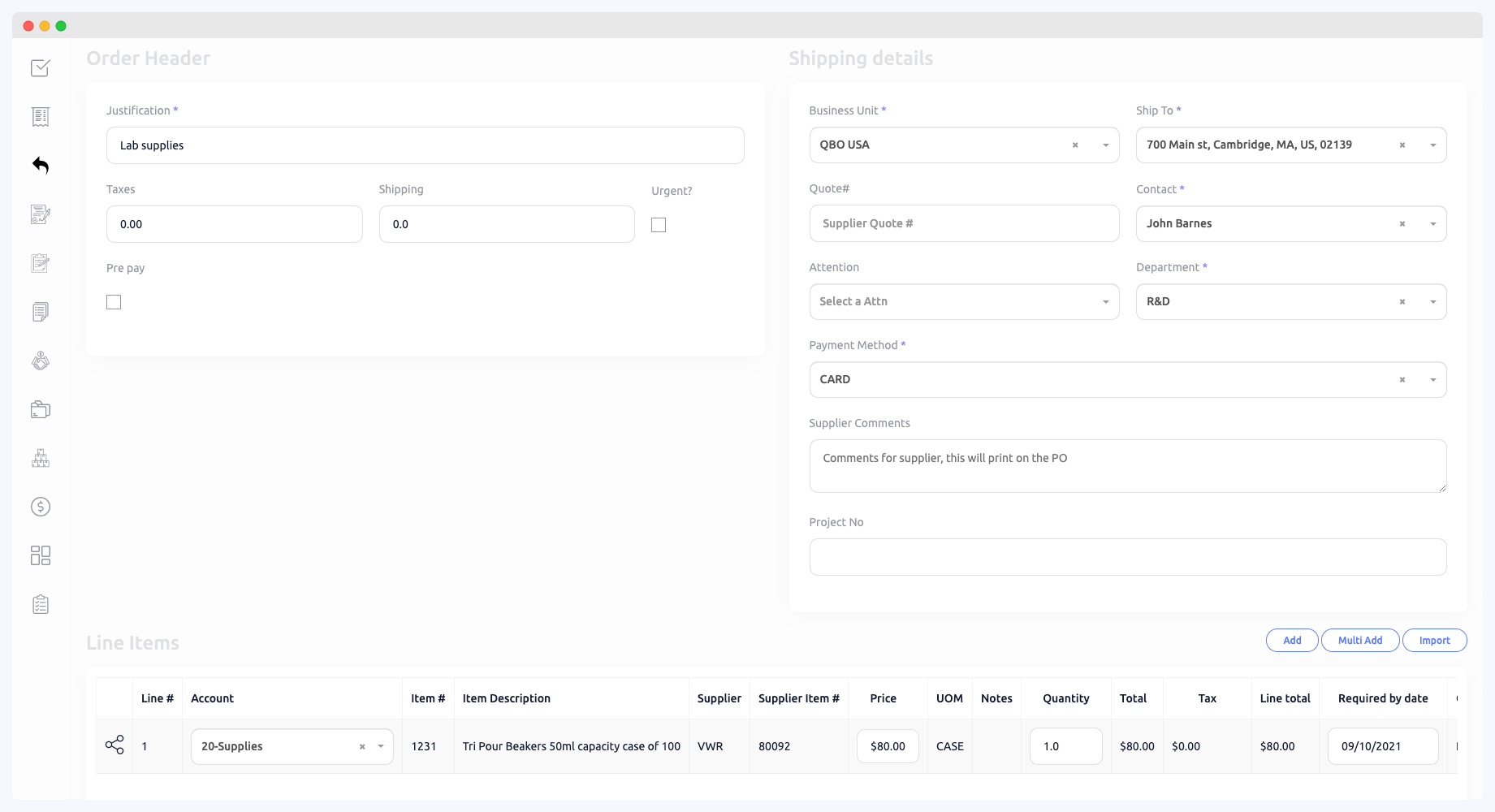Clear the Department selection with the x

pos(1402,301)
